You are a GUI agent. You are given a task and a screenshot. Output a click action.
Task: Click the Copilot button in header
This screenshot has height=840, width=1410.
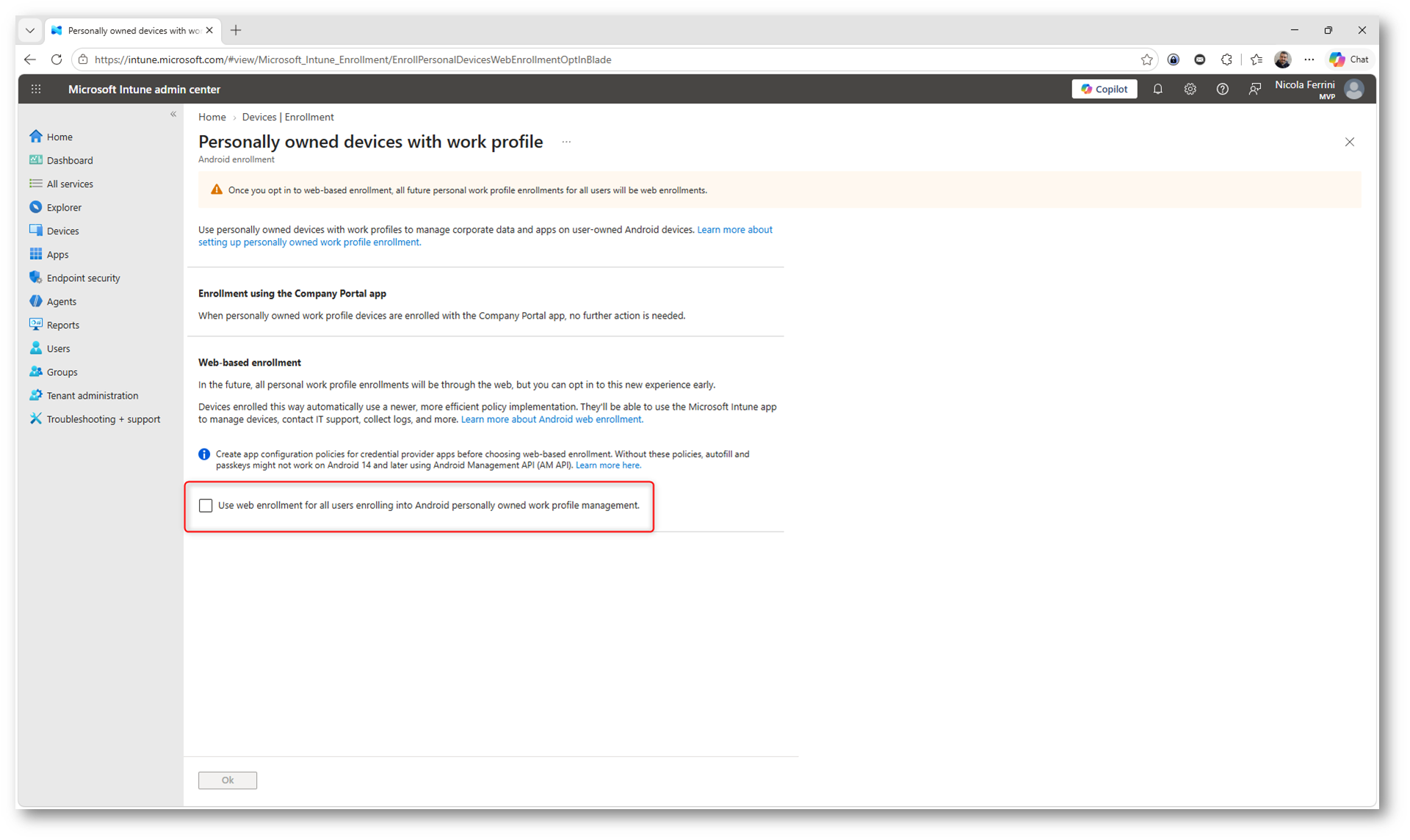pos(1104,89)
